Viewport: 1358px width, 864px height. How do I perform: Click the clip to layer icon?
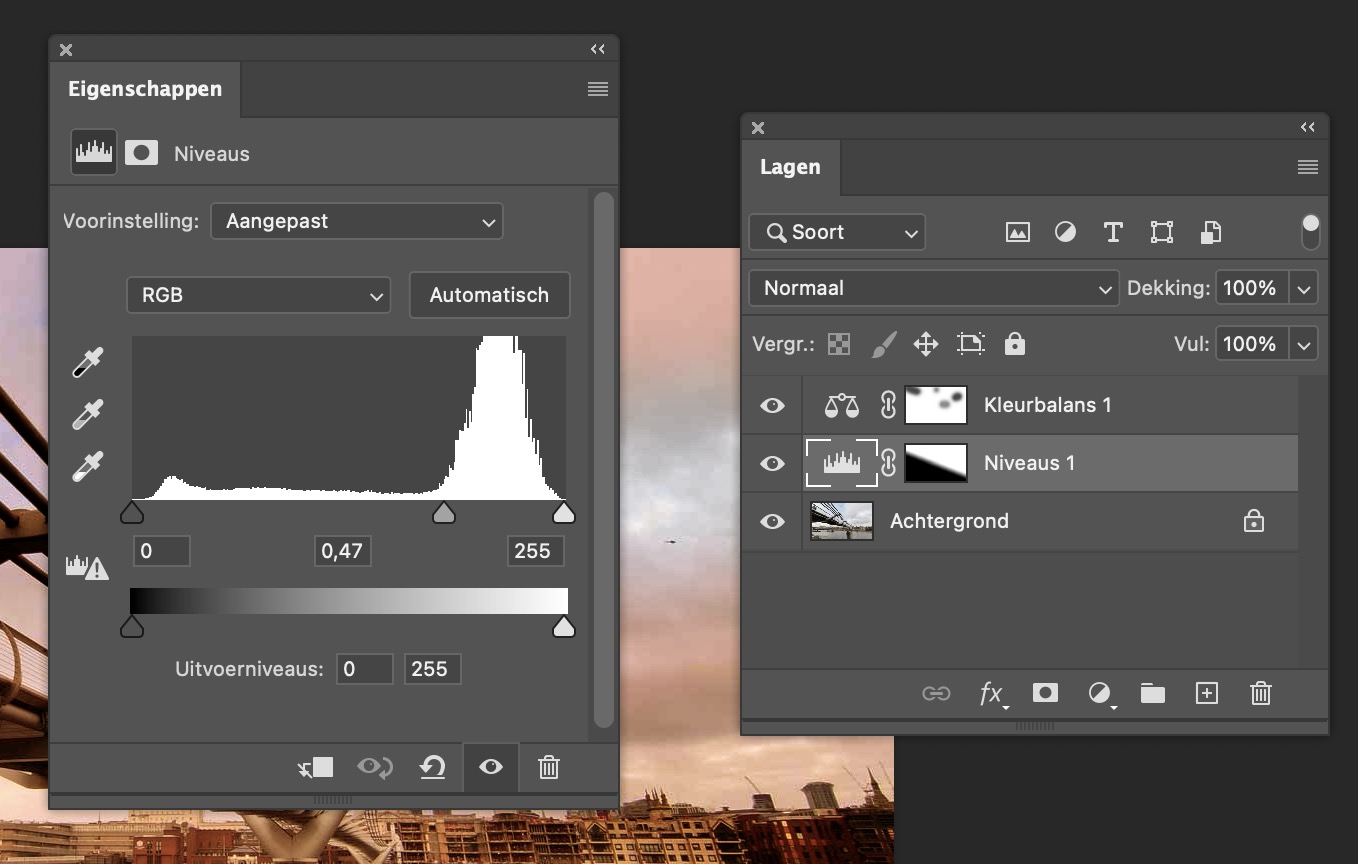[x=317, y=767]
